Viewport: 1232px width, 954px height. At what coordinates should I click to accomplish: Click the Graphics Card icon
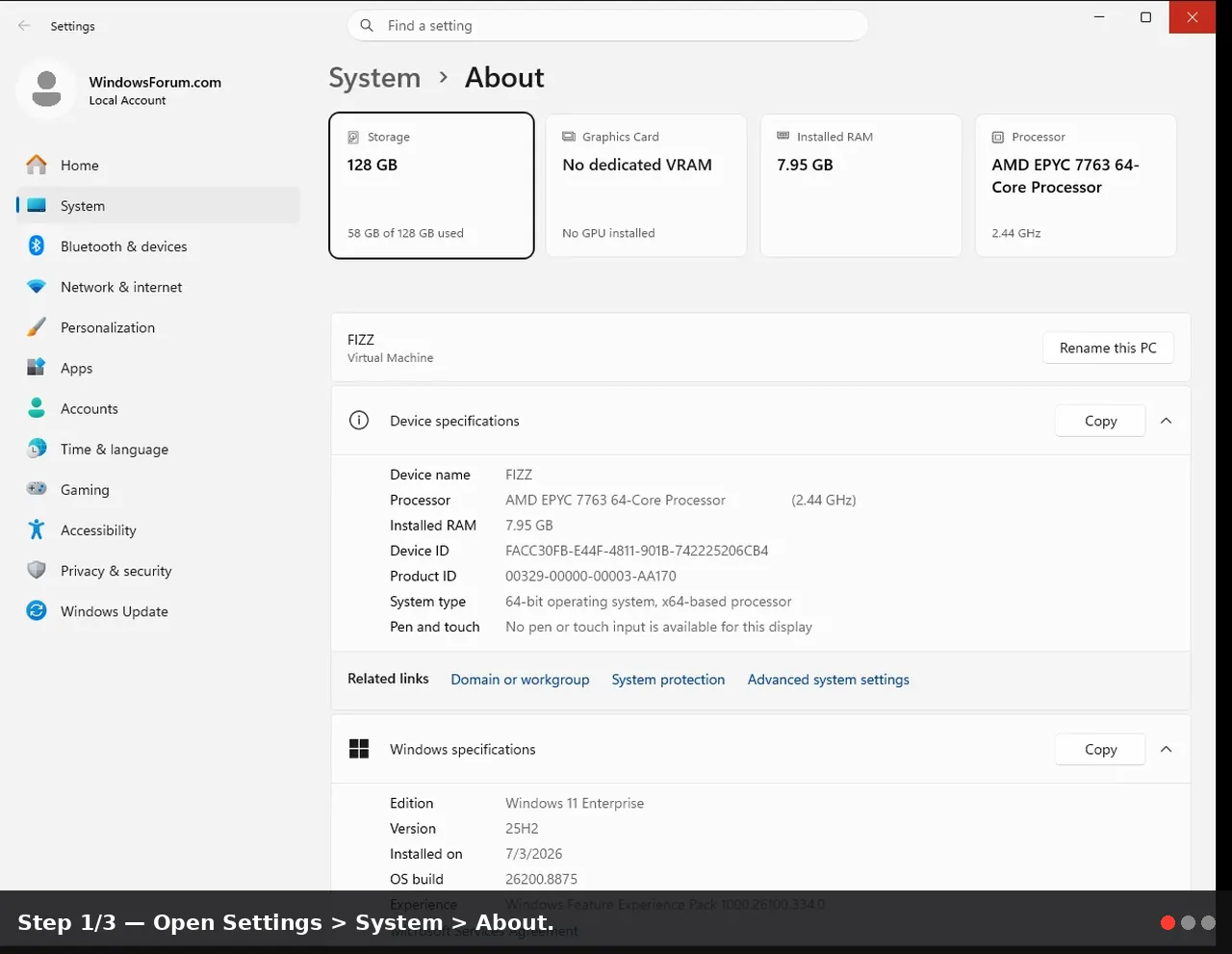(x=569, y=137)
